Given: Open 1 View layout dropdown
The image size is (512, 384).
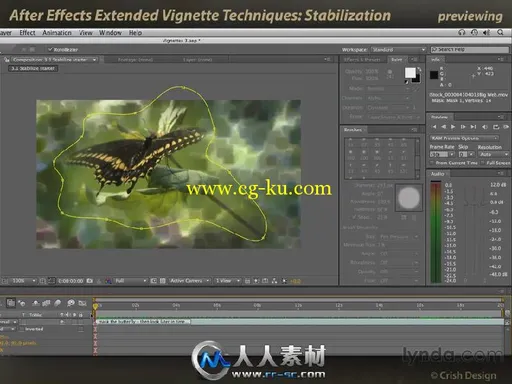Looking at the screenshot, I should pos(227,281).
